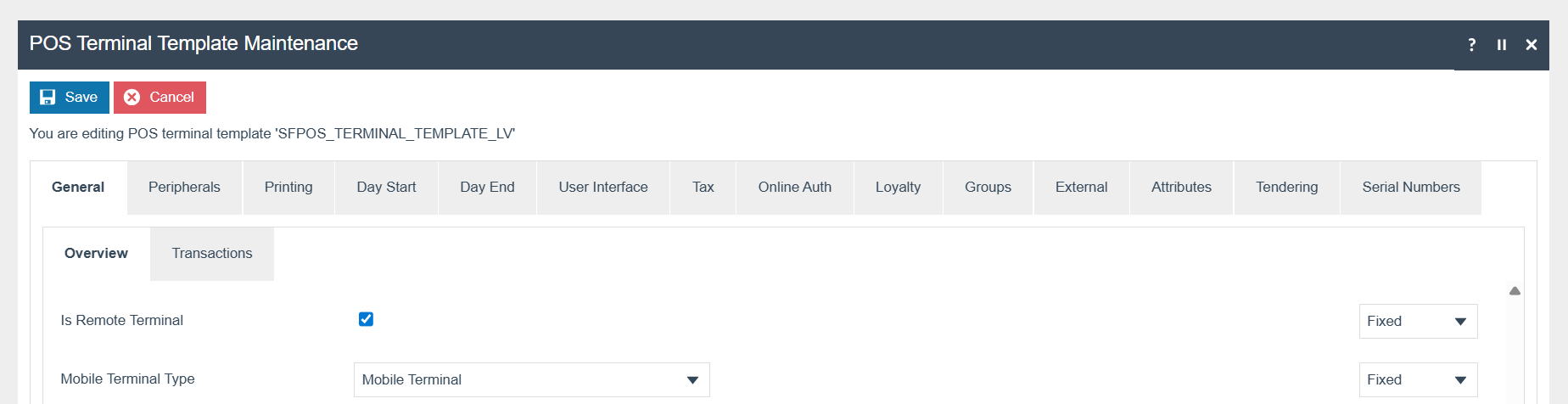The width and height of the screenshot is (1568, 404).
Task: Click the scrollbar up arrow
Action: click(x=1515, y=291)
